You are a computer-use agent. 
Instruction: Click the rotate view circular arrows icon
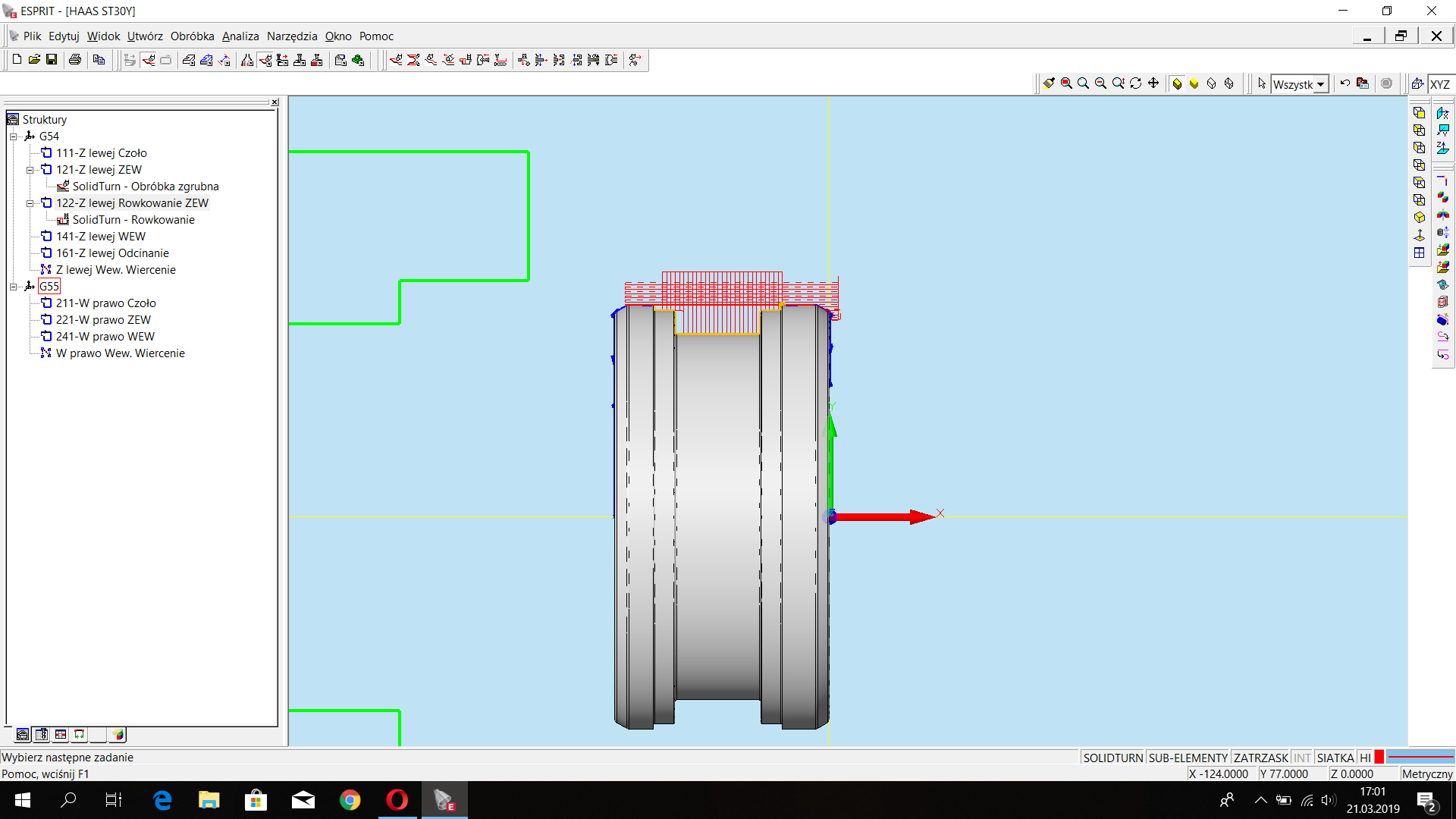pos(1135,83)
